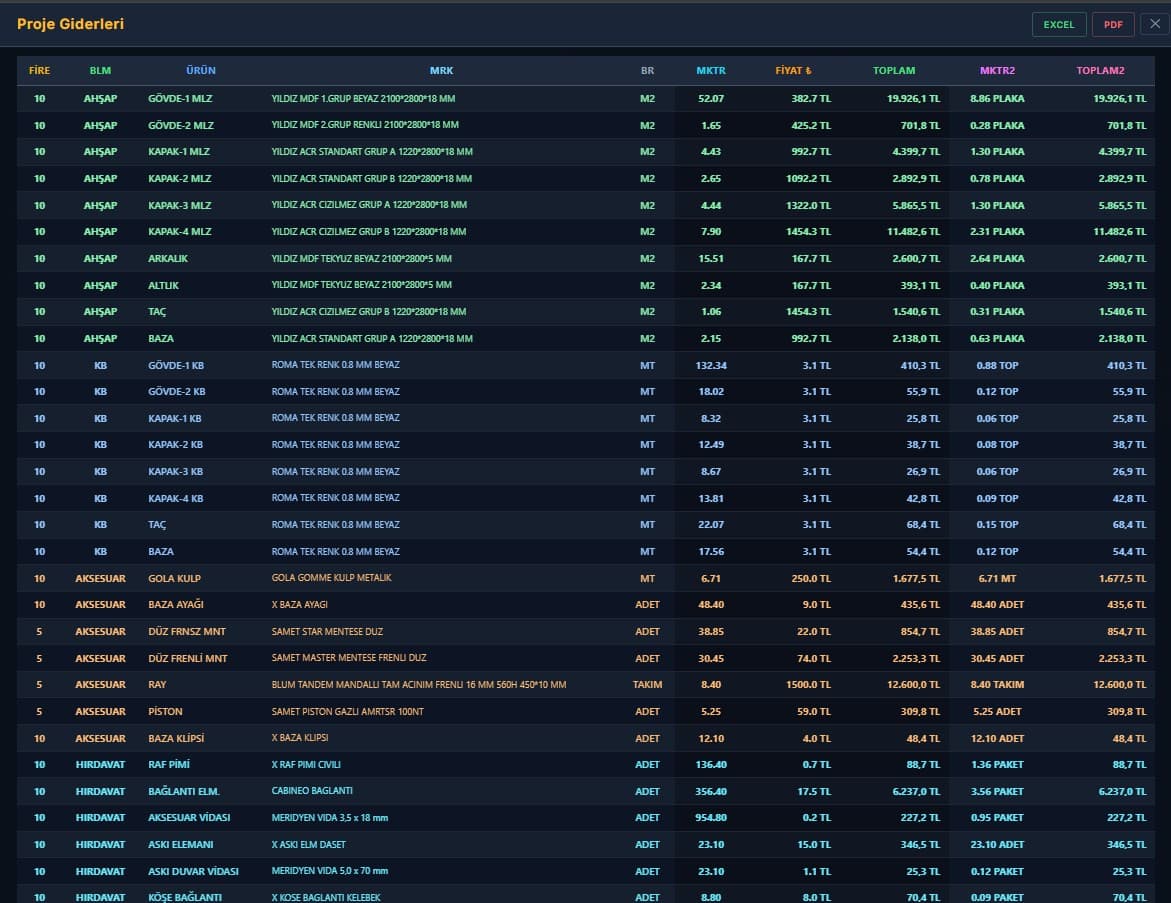Image resolution: width=1171 pixels, height=903 pixels.
Task: Select the TOPLAM column header
Action: pos(893,71)
